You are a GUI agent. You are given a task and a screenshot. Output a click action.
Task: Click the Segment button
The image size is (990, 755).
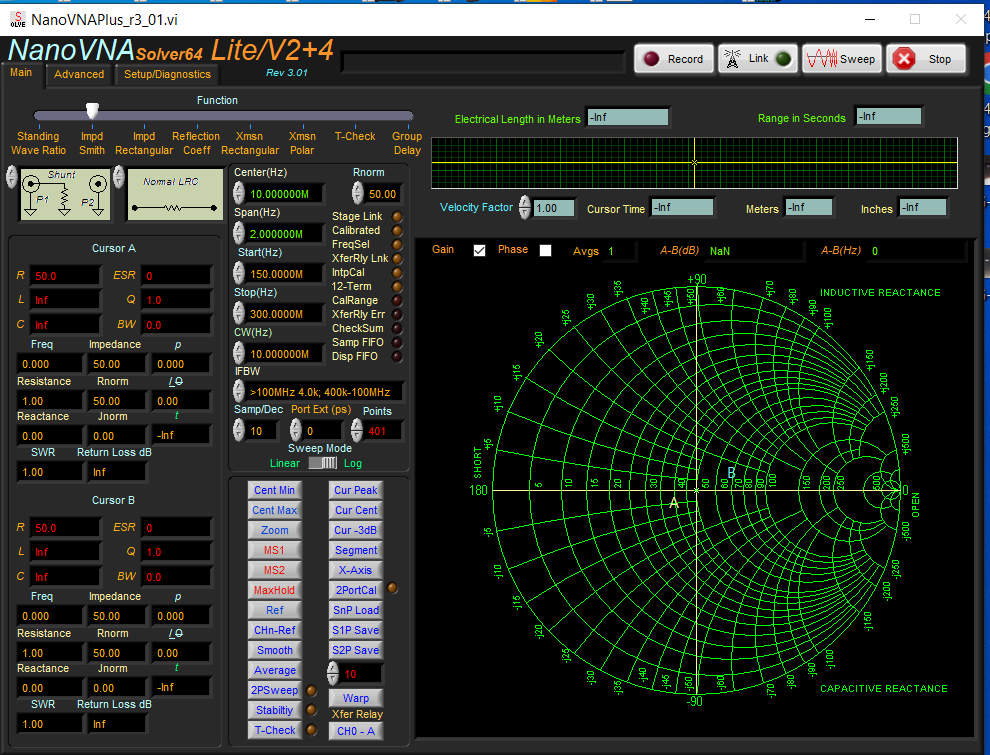(x=356, y=550)
